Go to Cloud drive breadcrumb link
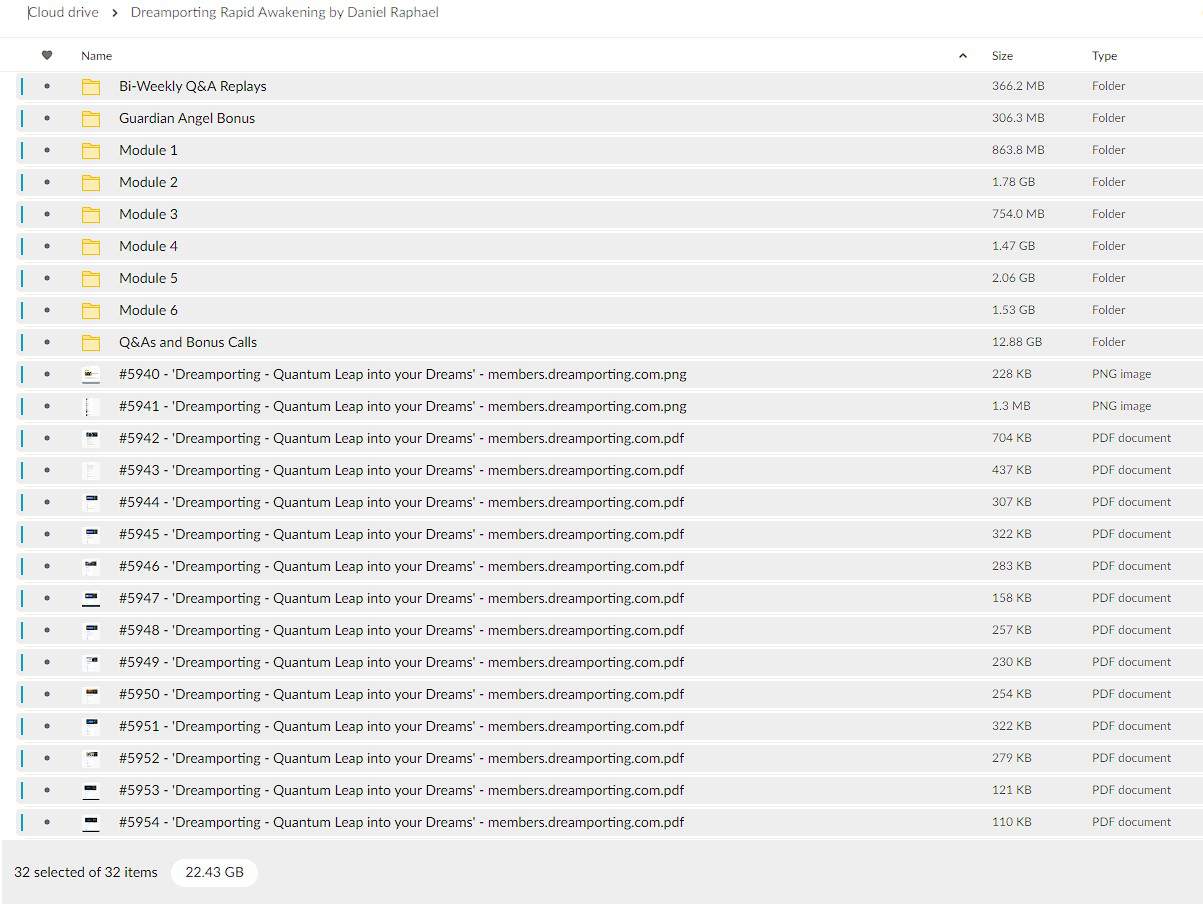Screen dimensions: 1203x904 click(x=64, y=13)
